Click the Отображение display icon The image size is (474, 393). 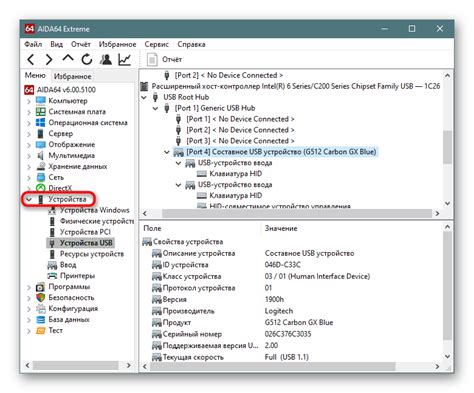[40, 145]
